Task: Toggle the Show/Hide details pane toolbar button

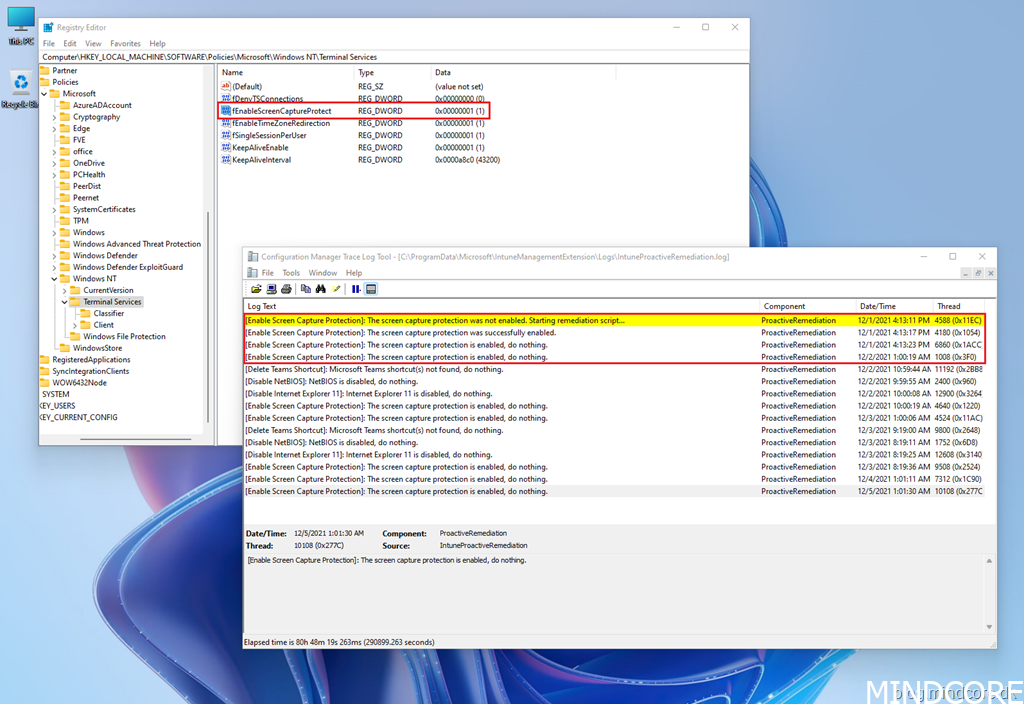Action: pos(371,289)
